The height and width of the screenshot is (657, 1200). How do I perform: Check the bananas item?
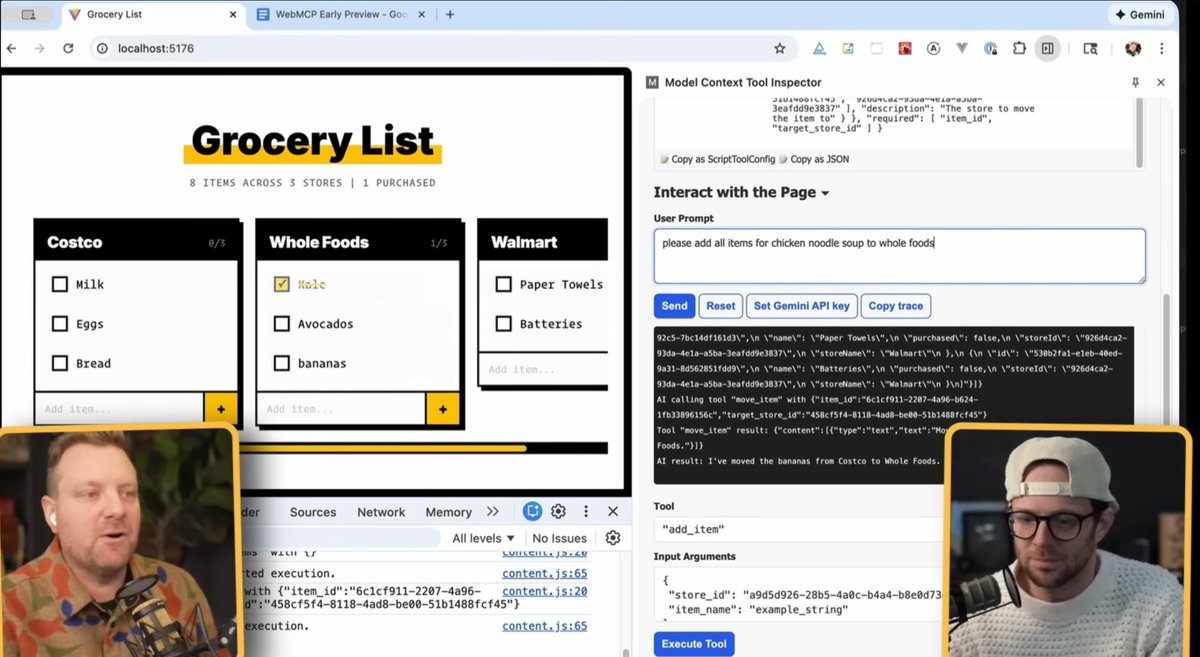click(x=282, y=363)
